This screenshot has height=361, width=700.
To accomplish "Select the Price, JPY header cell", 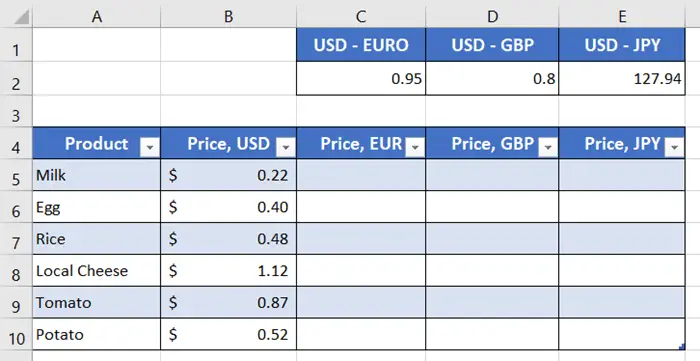I will (622, 143).
